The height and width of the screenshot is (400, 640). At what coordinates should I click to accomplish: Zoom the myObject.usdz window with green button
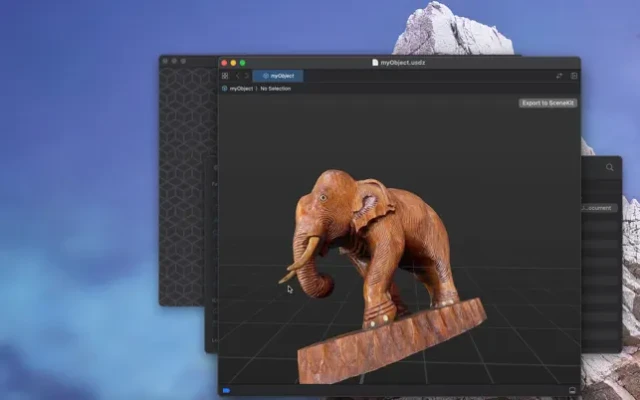(242, 62)
